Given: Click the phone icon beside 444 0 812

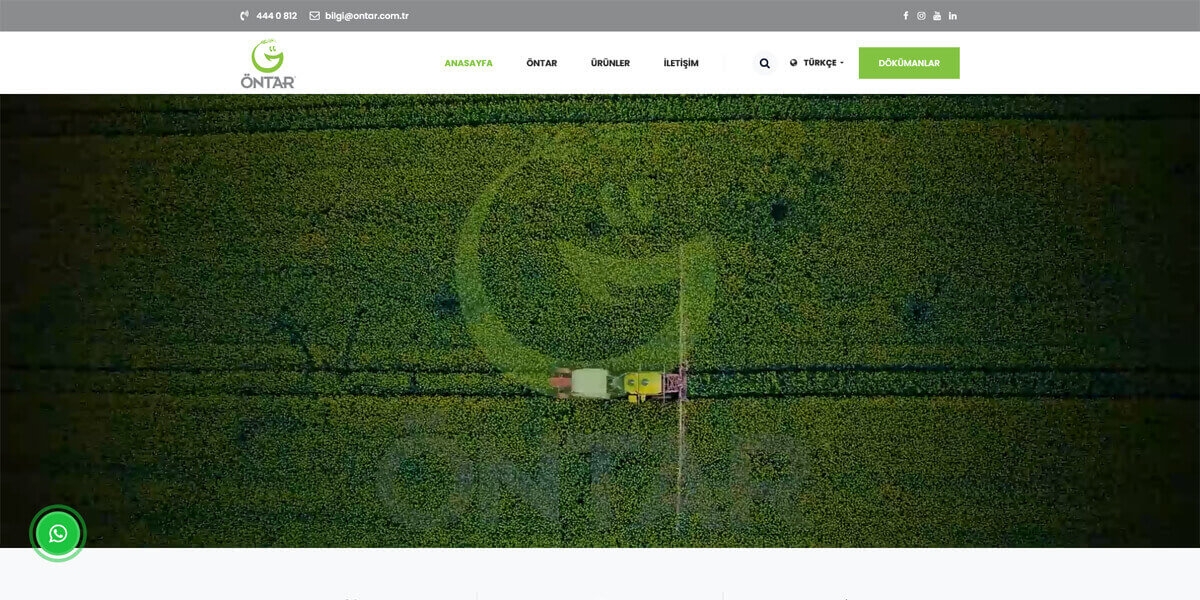Looking at the screenshot, I should (245, 16).
